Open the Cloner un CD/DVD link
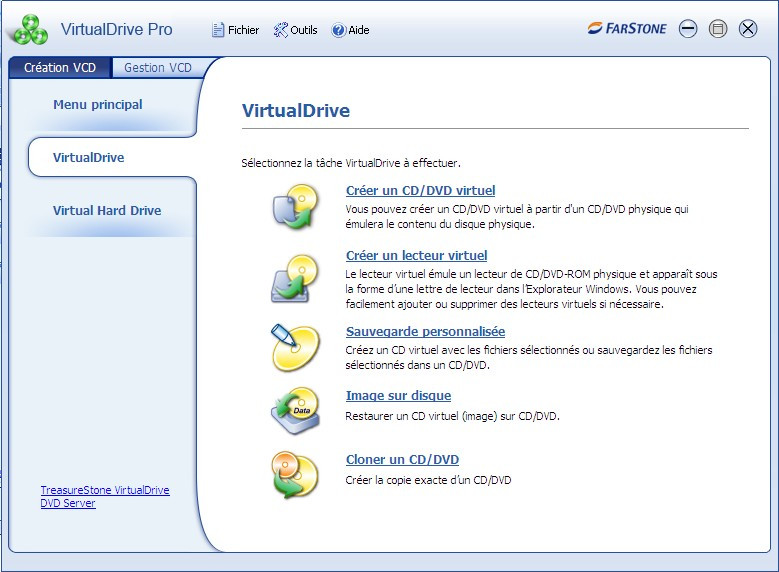779x572 pixels. tap(402, 460)
